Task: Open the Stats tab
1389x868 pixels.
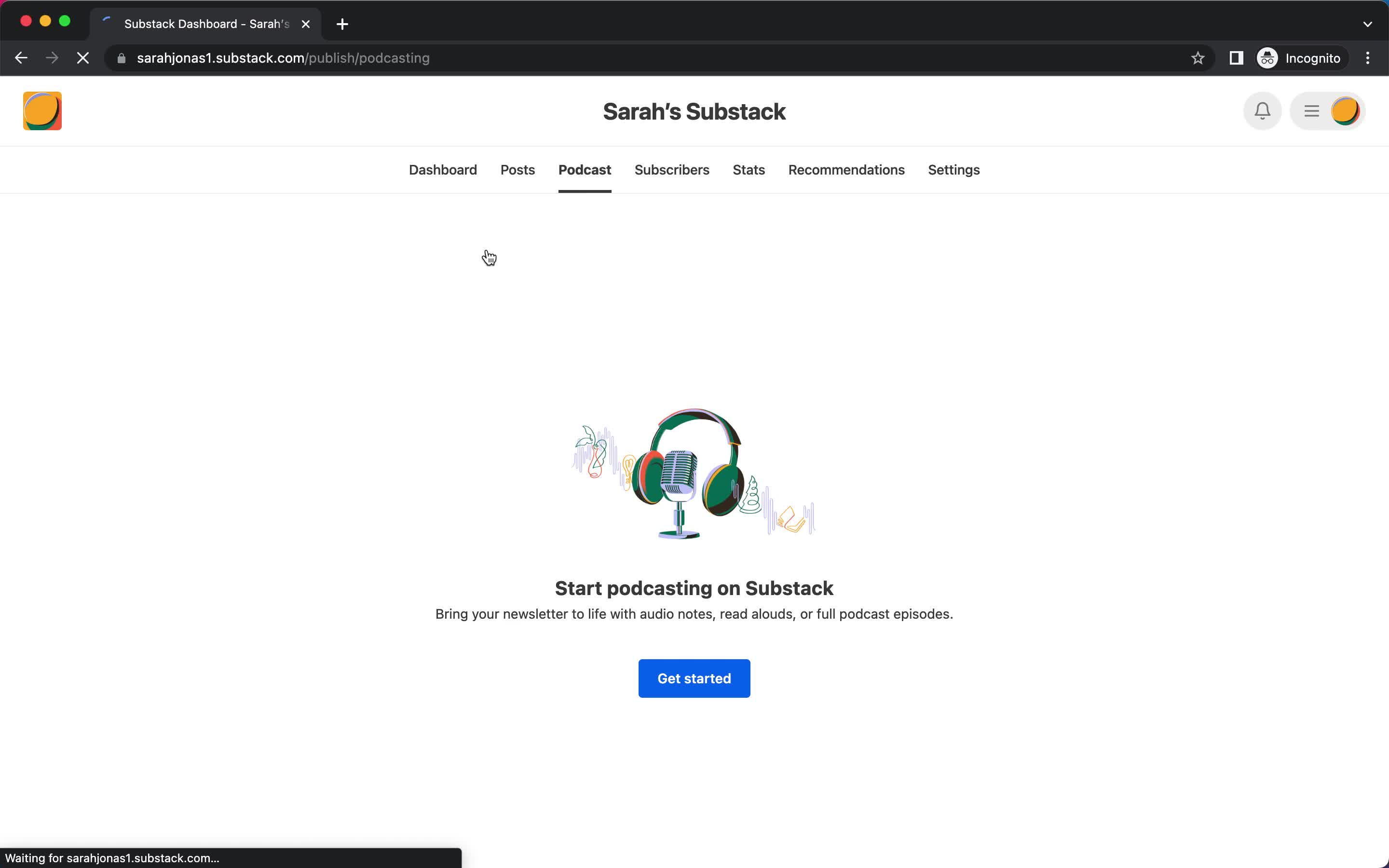Action: click(x=749, y=170)
